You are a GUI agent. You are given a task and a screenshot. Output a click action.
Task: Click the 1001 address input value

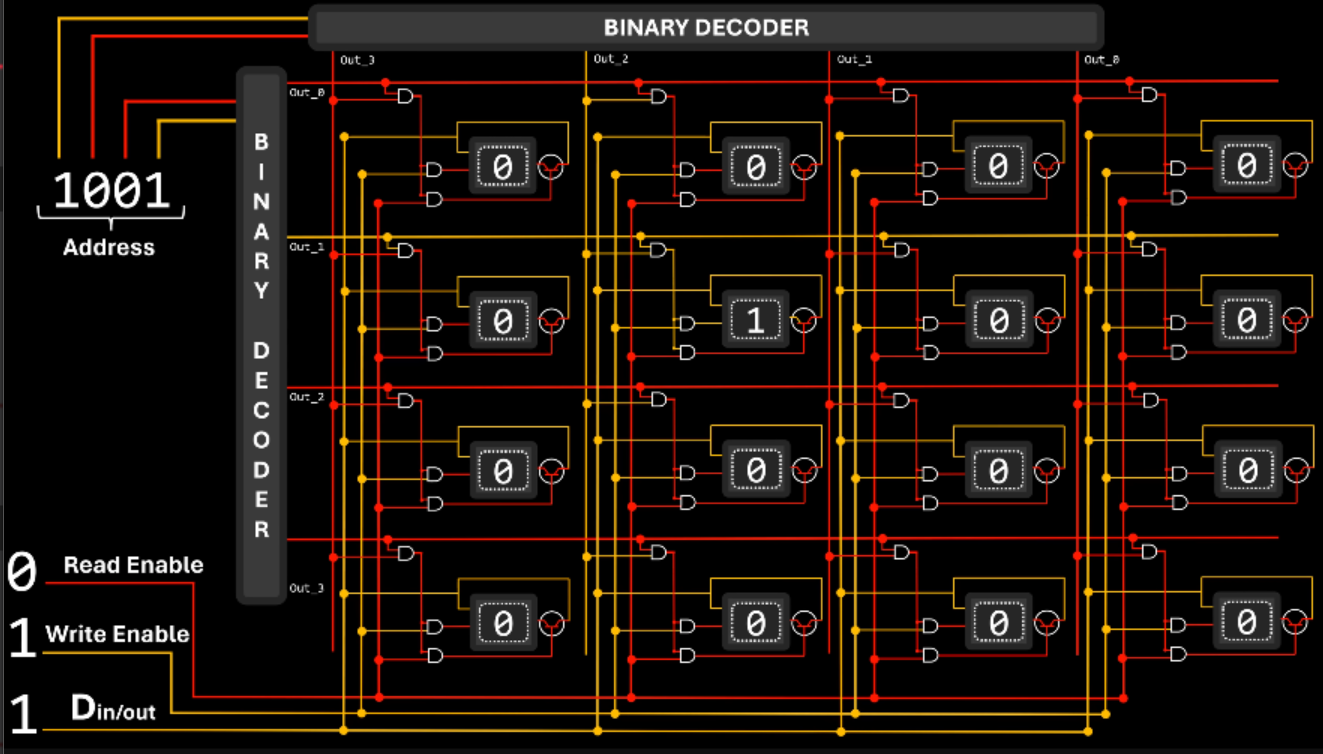[x=111, y=190]
